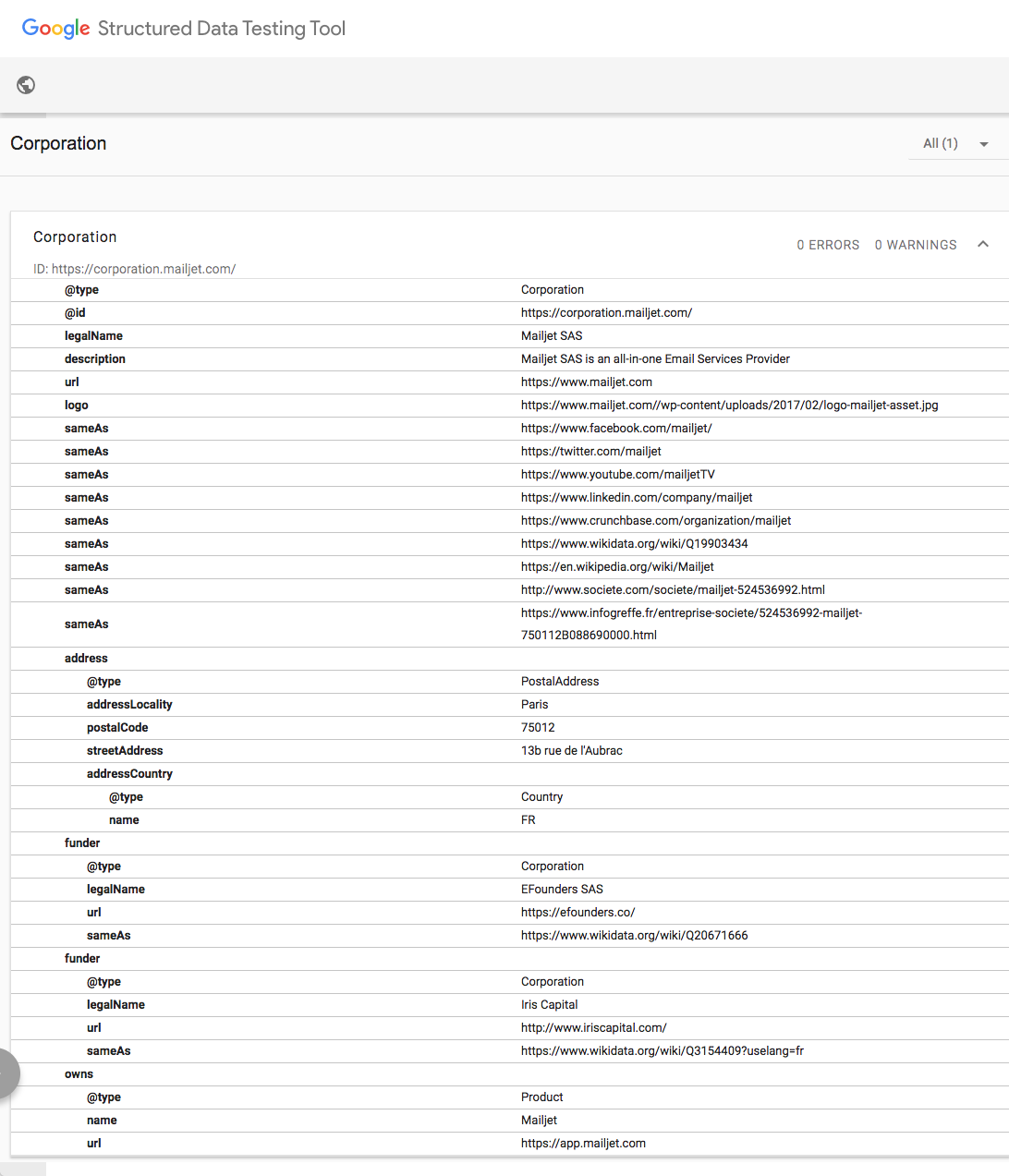Image resolution: width=1009 pixels, height=1176 pixels.
Task: Open the iriscapital.com funder link
Action: (594, 1027)
